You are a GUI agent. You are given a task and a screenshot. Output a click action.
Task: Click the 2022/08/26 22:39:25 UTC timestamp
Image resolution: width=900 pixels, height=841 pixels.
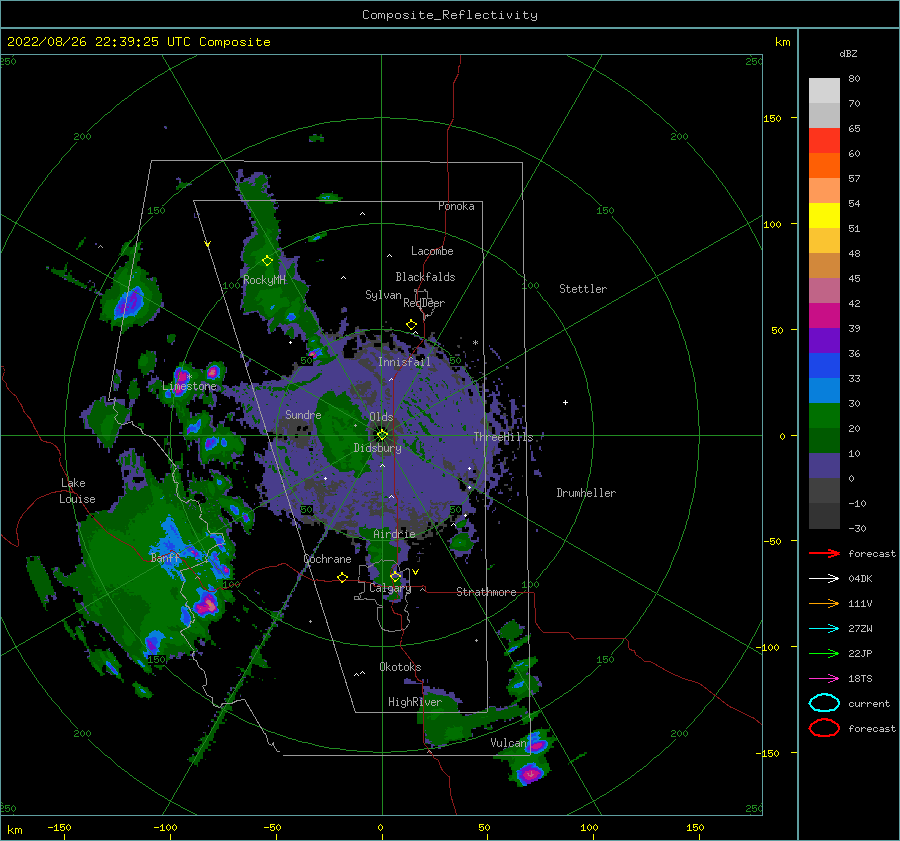pyautogui.click(x=99, y=42)
